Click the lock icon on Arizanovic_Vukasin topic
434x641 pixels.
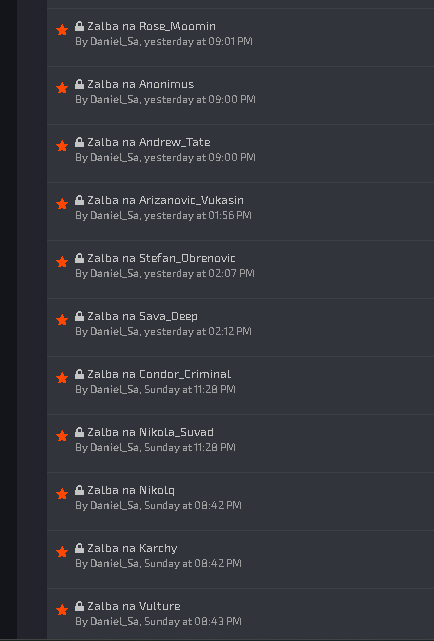point(79,200)
